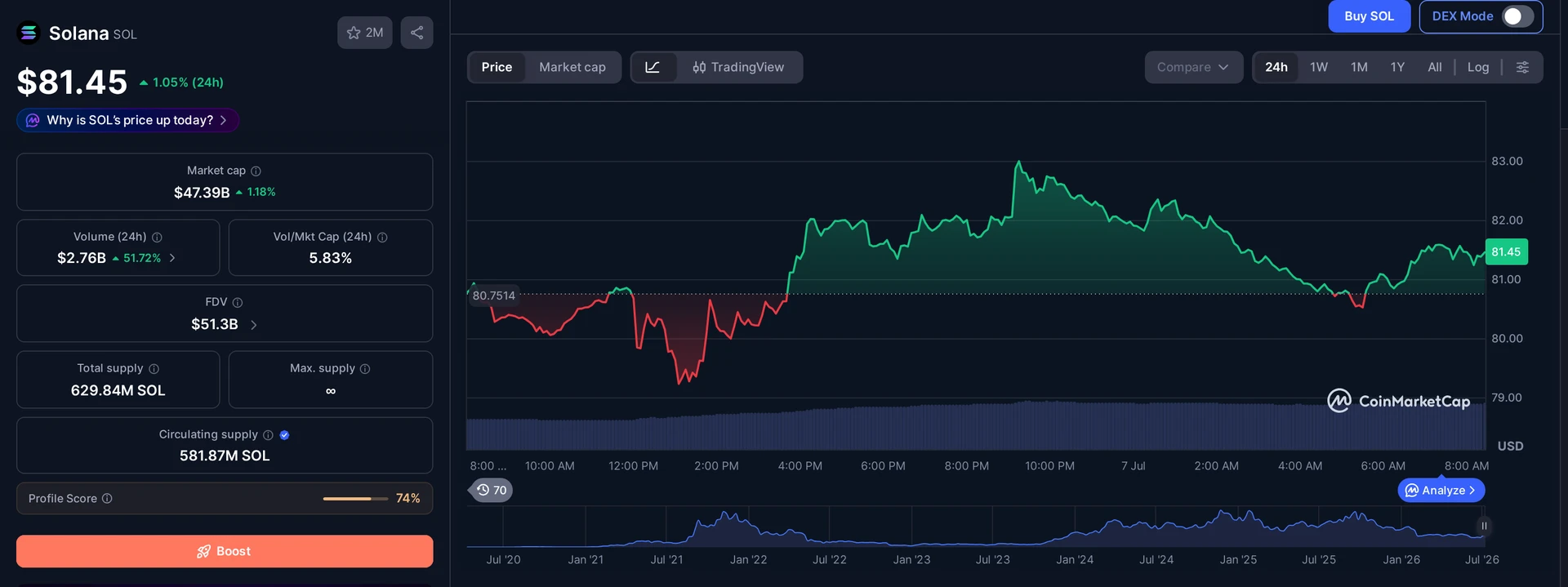
Task: Open the Volume (24h) info icon
Action: coord(157,237)
